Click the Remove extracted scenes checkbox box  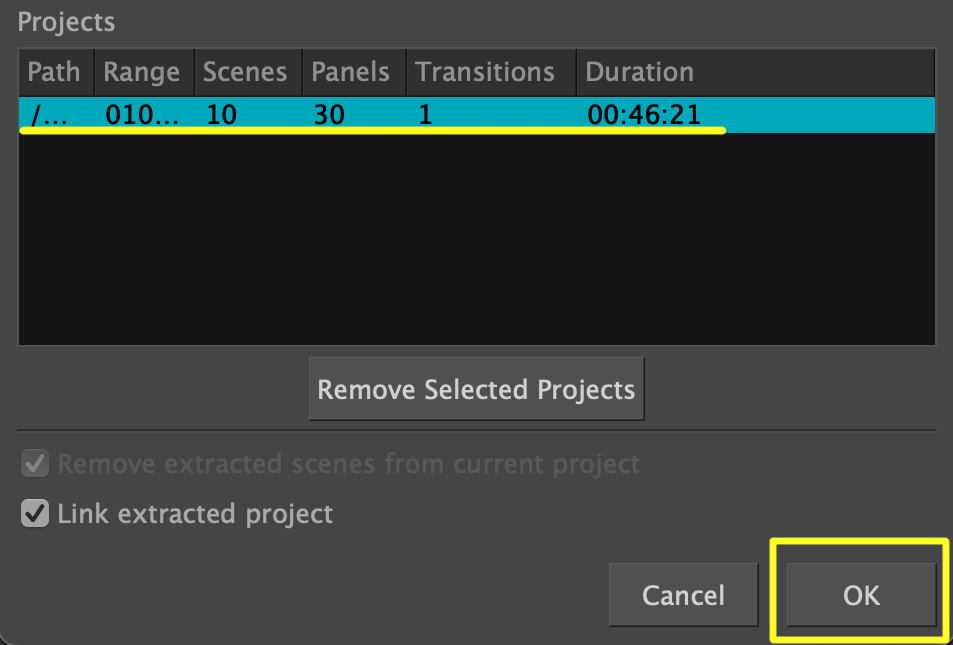pos(35,464)
